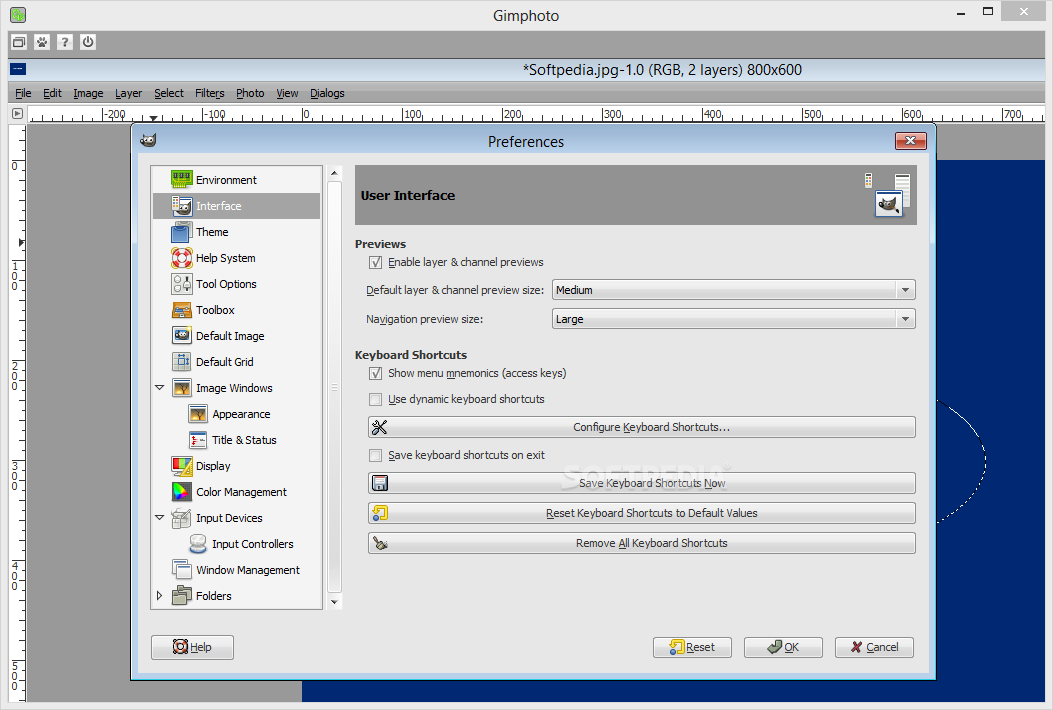Open the File menu

23,93
